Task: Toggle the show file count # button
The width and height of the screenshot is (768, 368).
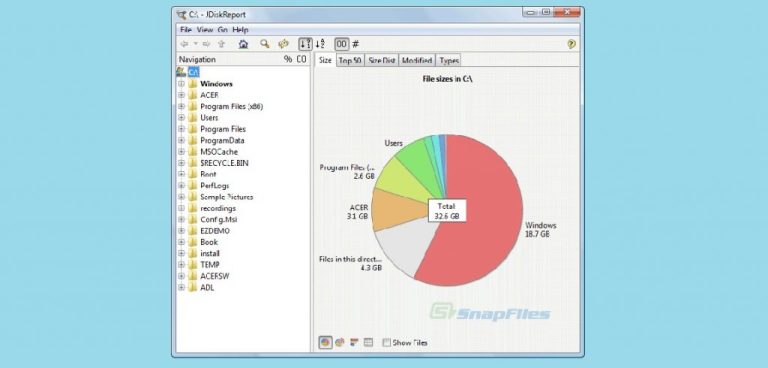Action: pyautogui.click(x=356, y=44)
